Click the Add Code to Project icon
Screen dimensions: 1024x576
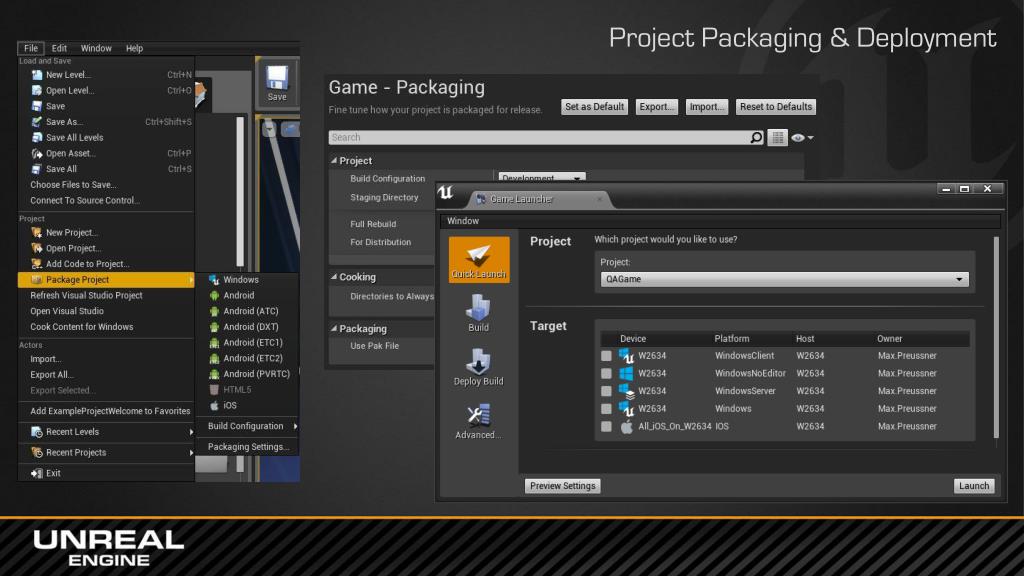coord(37,264)
